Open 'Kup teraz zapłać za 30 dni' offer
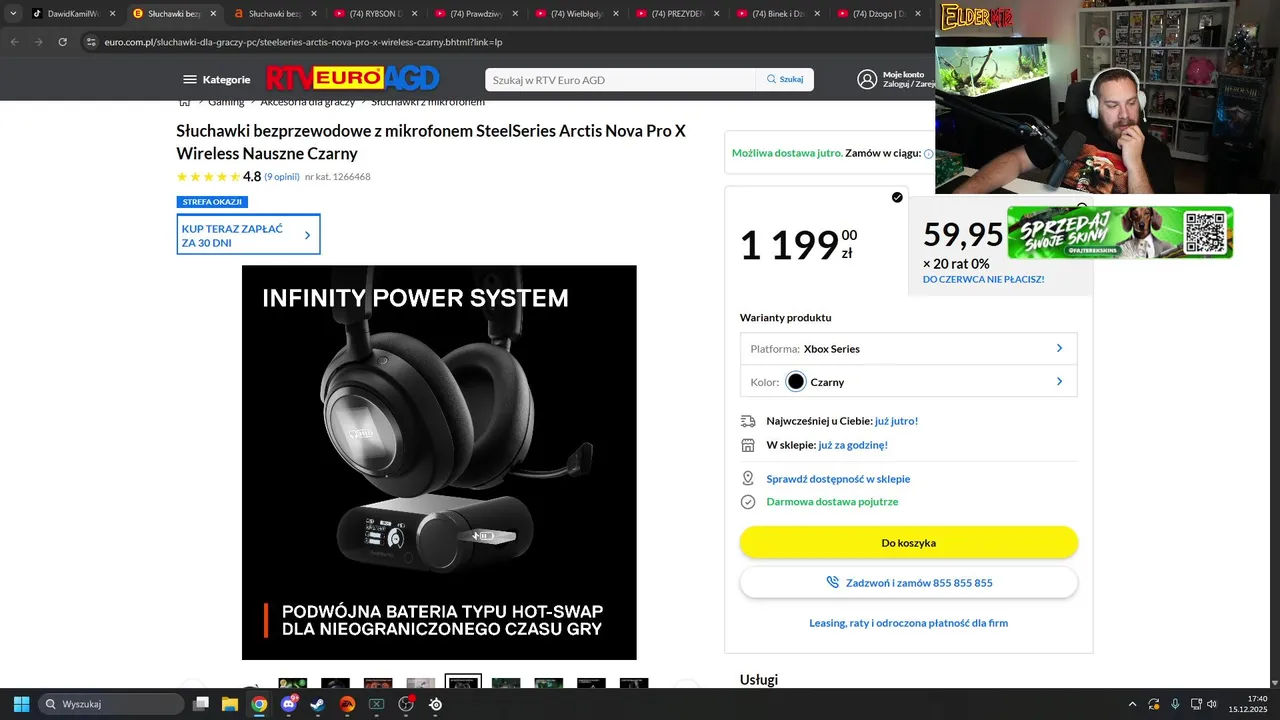Screen dimensions: 1280x720 pos(248,235)
